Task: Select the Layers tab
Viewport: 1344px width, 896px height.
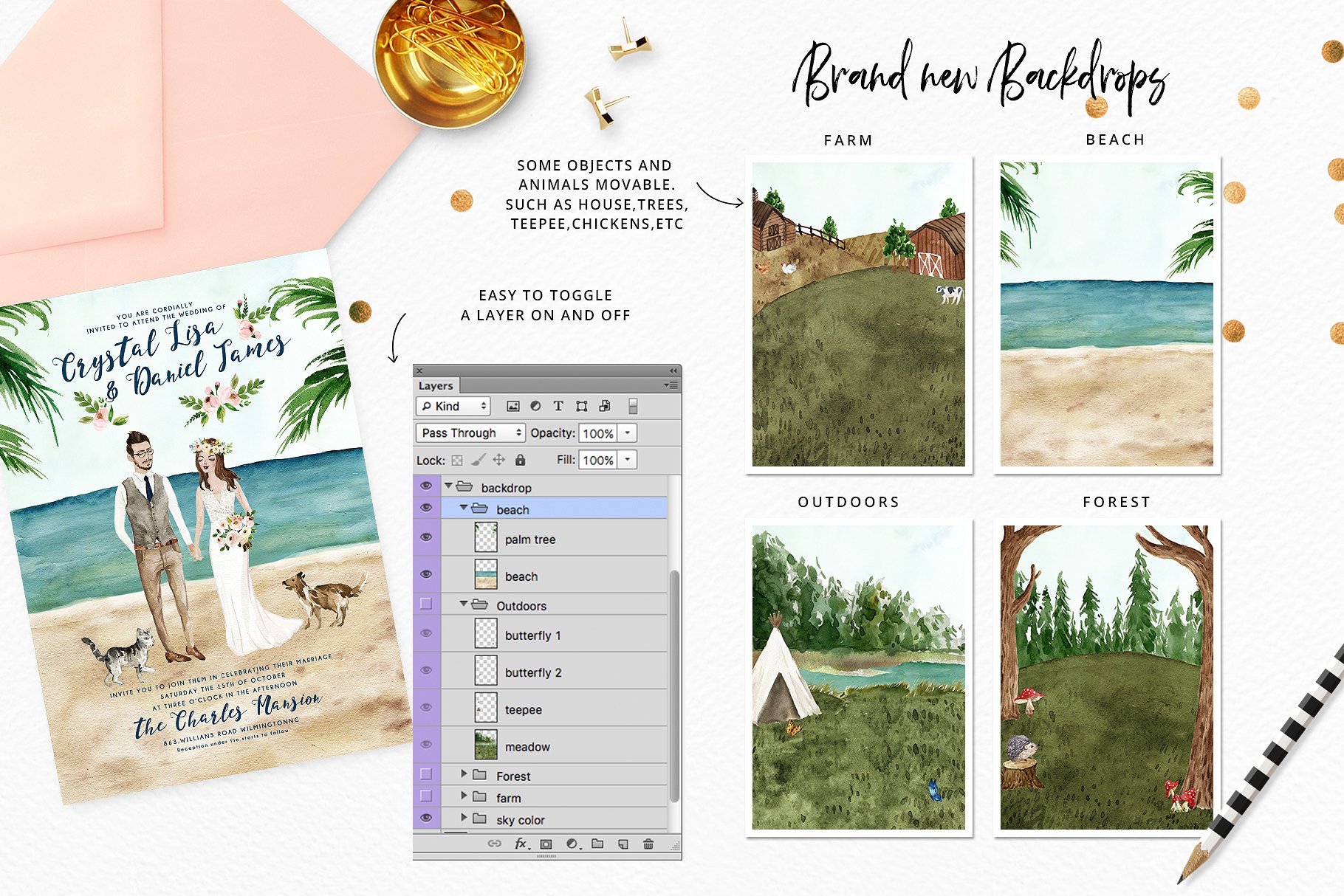Action: click(x=436, y=385)
